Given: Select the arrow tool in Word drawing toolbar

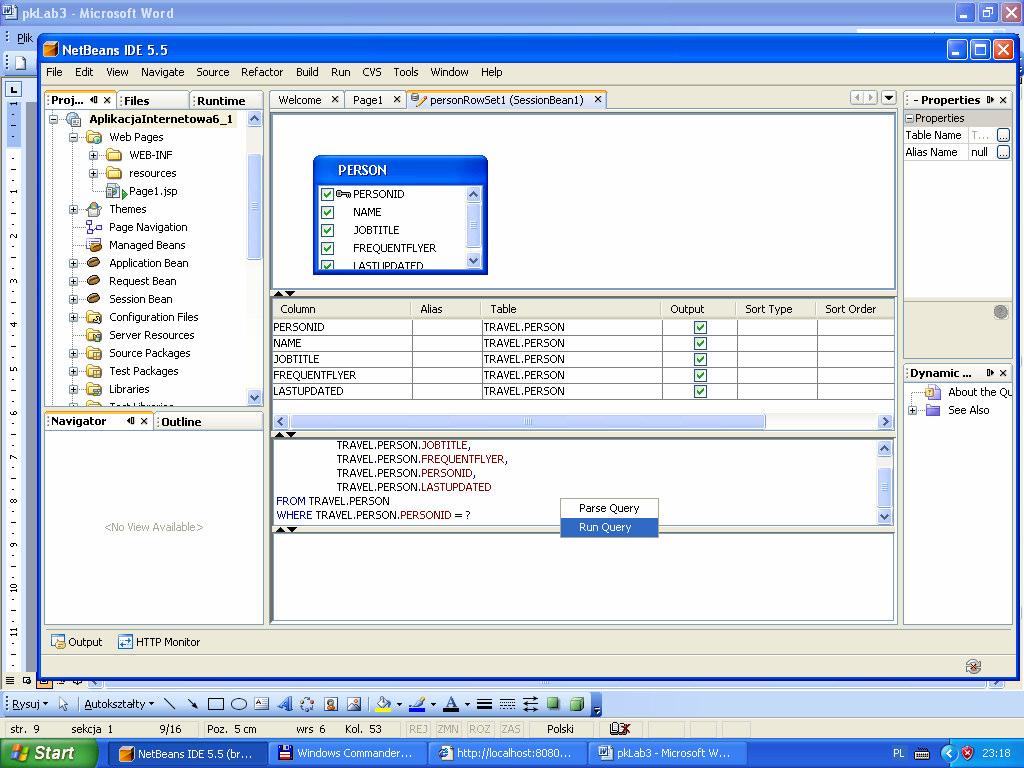Looking at the screenshot, I should tap(192, 704).
